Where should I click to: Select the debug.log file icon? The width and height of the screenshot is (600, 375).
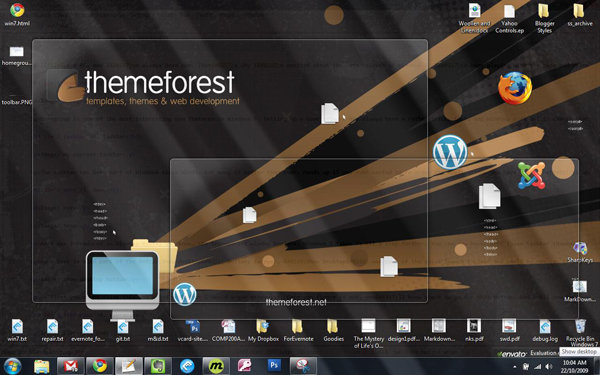545,331
